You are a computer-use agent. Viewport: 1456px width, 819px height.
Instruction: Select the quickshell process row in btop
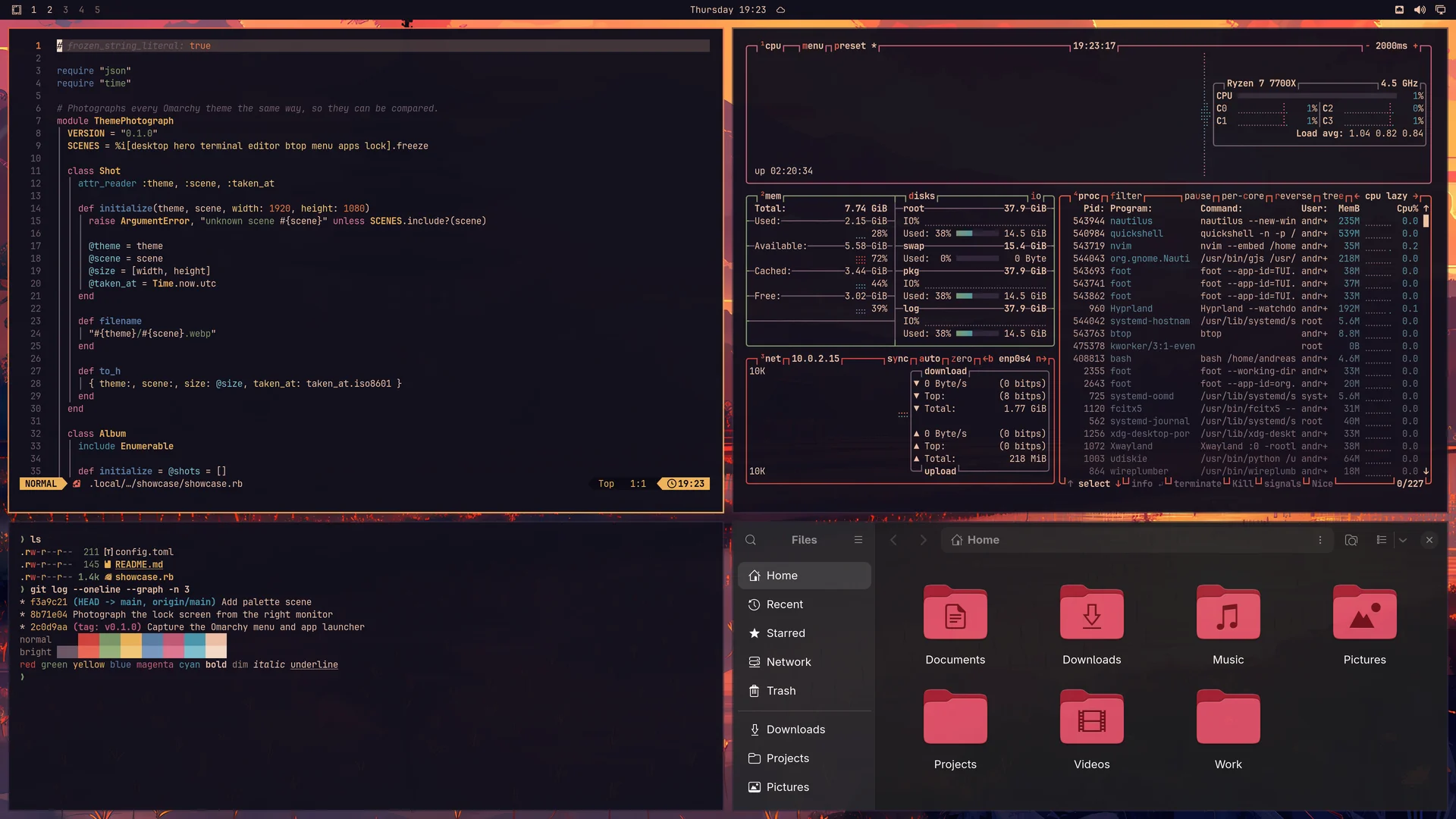pos(1245,234)
